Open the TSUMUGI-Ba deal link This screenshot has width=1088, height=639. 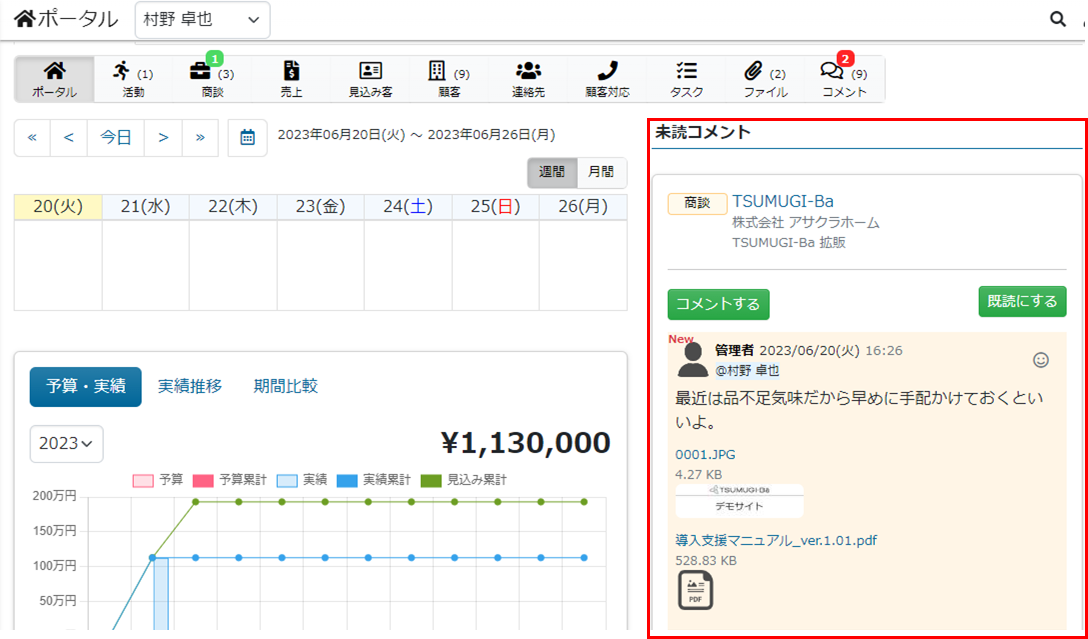coord(783,201)
